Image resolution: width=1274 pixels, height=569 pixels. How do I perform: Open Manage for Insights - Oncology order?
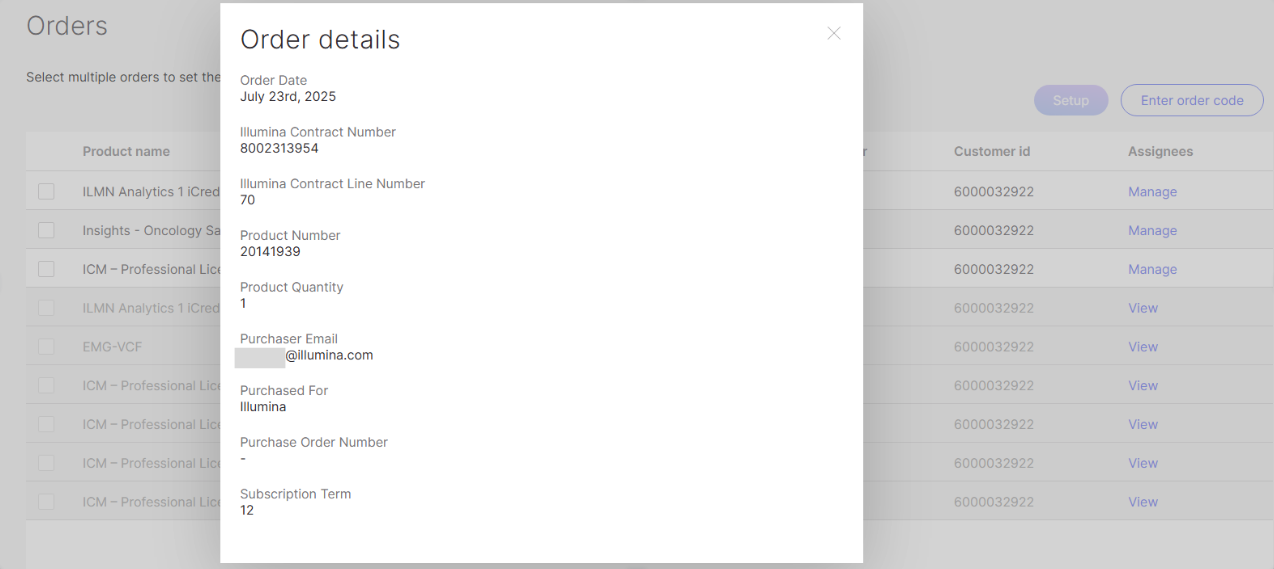(x=1152, y=230)
